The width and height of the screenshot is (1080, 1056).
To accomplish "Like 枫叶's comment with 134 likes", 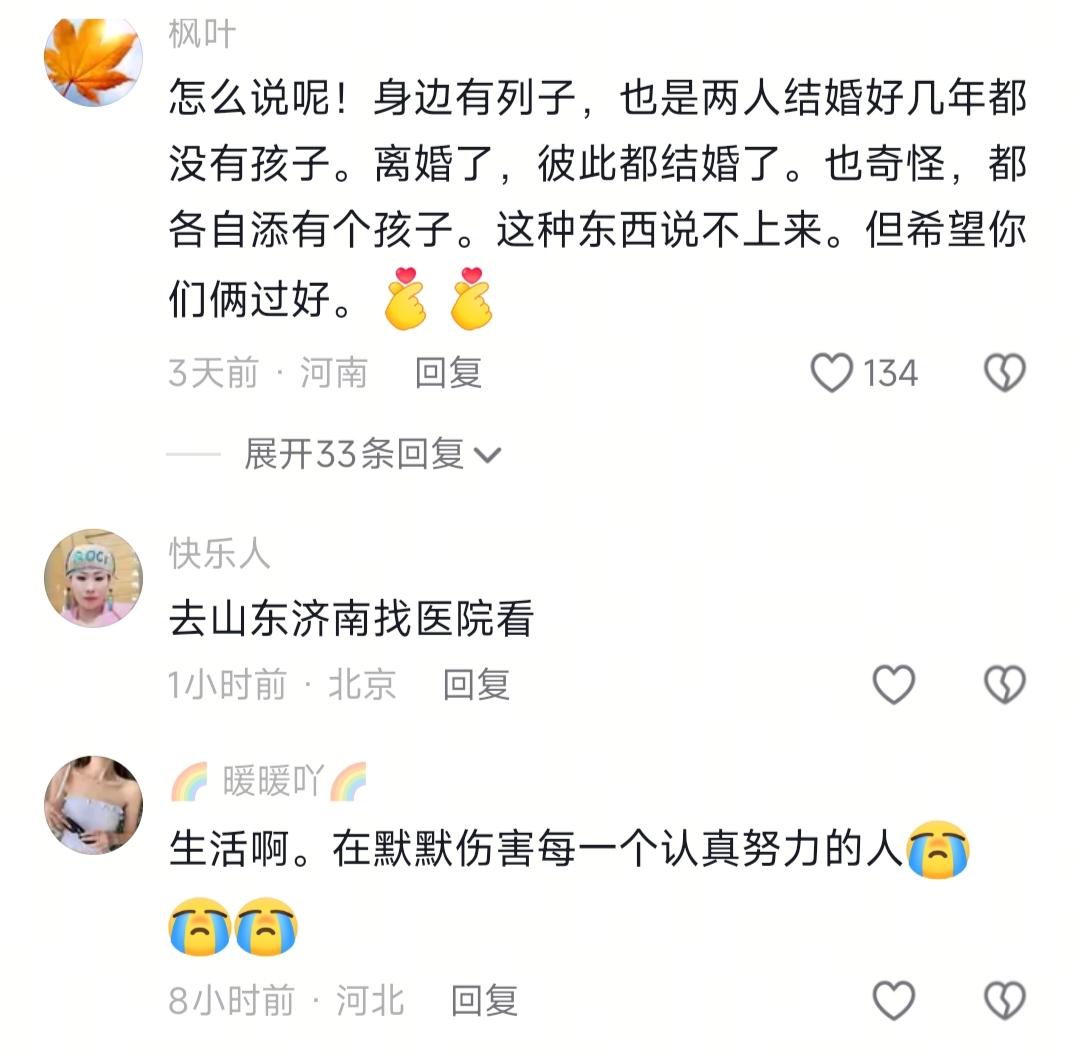I will [832, 373].
